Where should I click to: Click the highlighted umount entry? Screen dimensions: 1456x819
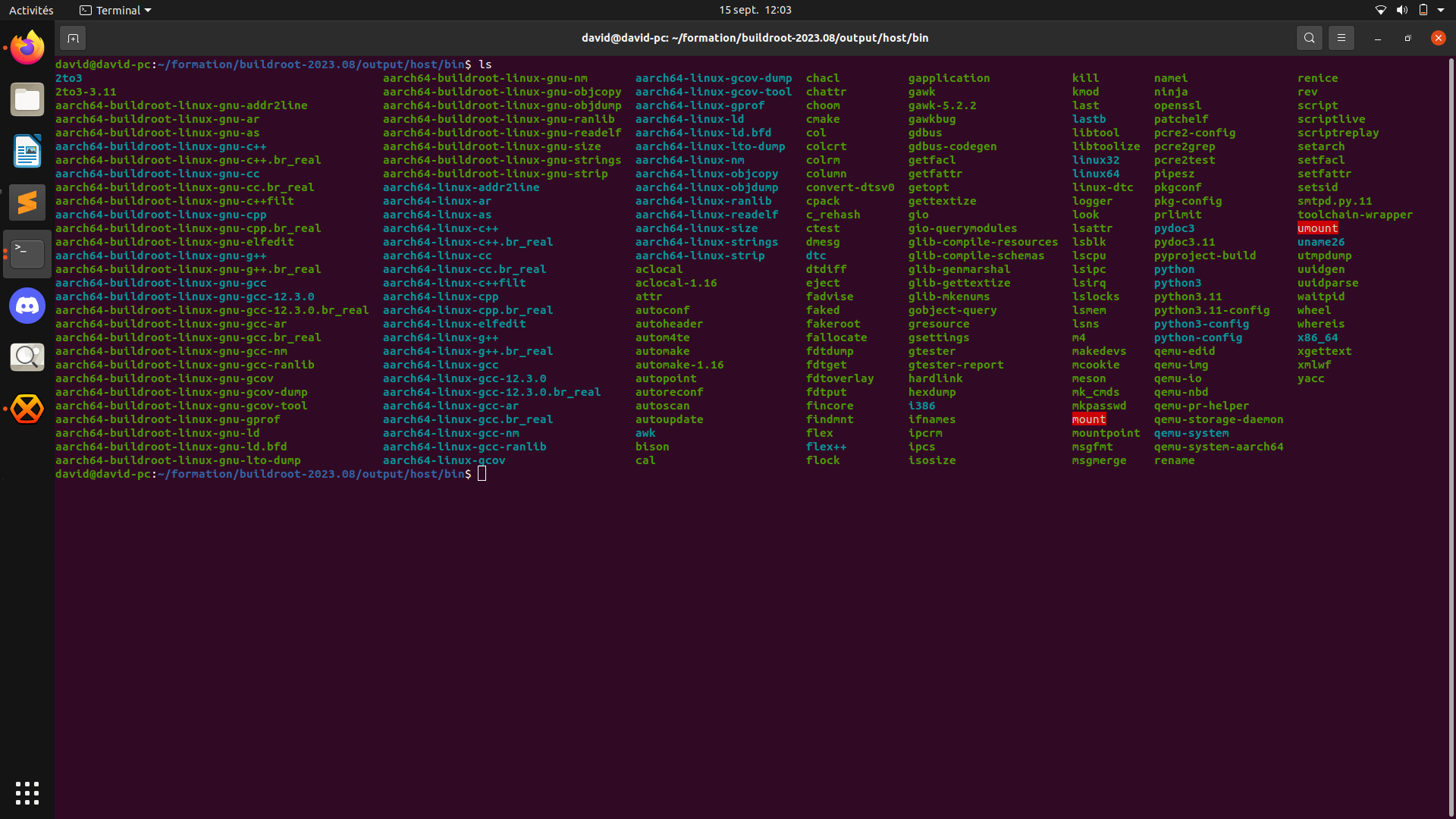coord(1317,228)
